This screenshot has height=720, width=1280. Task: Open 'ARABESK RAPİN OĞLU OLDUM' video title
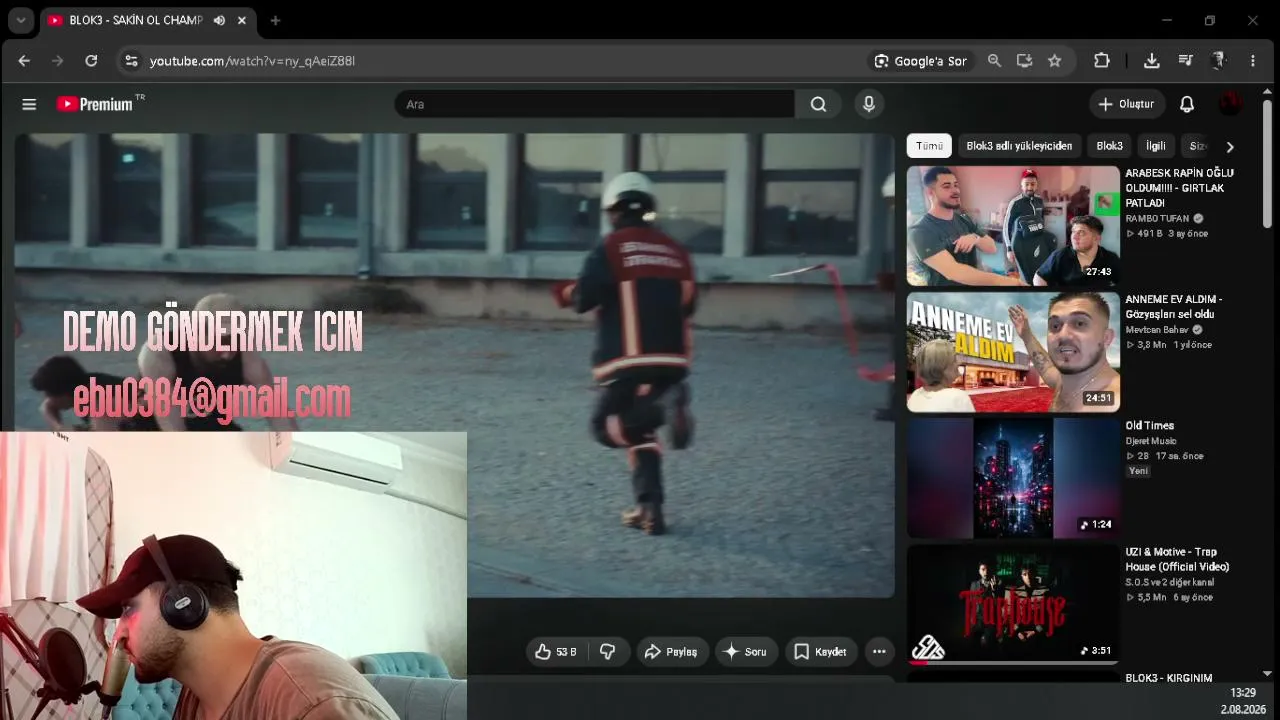pyautogui.click(x=1179, y=188)
